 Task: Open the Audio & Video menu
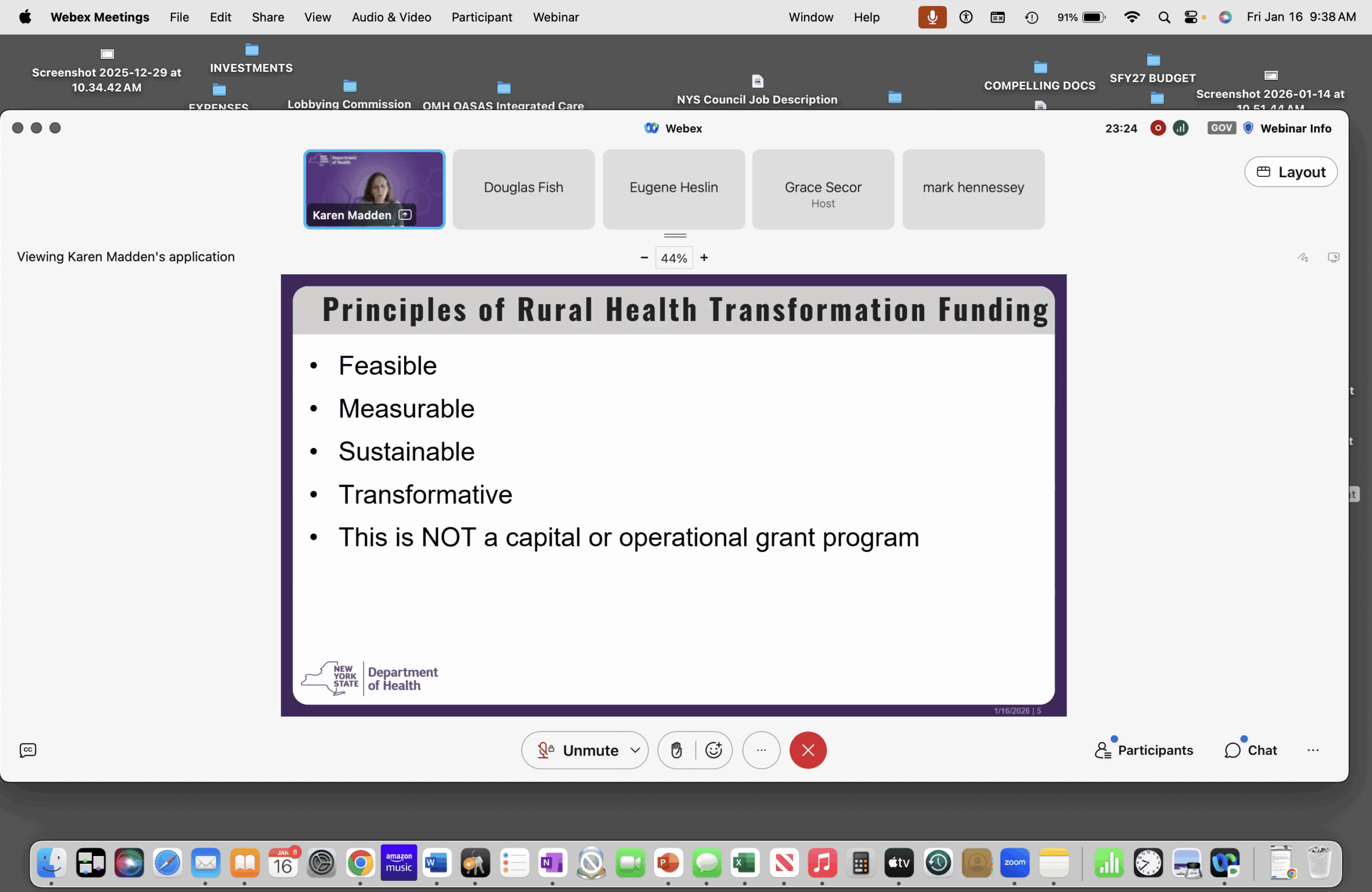coord(391,17)
